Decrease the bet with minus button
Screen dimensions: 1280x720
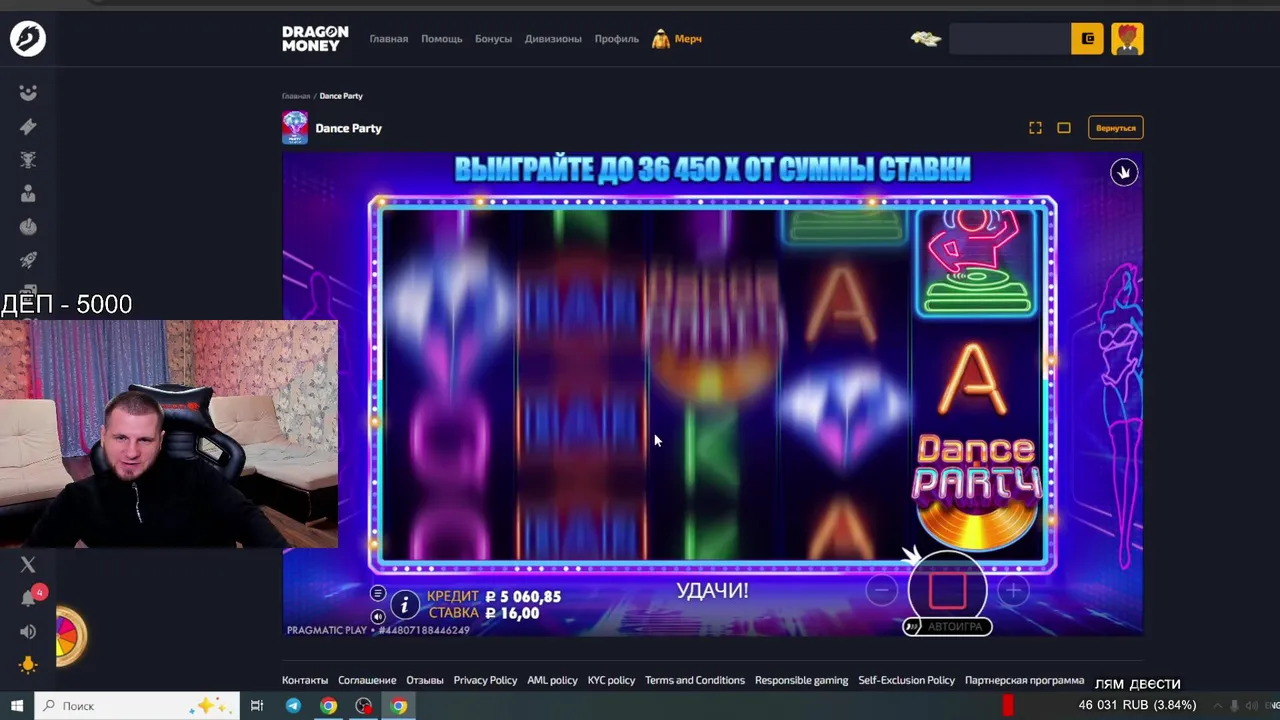coord(881,591)
